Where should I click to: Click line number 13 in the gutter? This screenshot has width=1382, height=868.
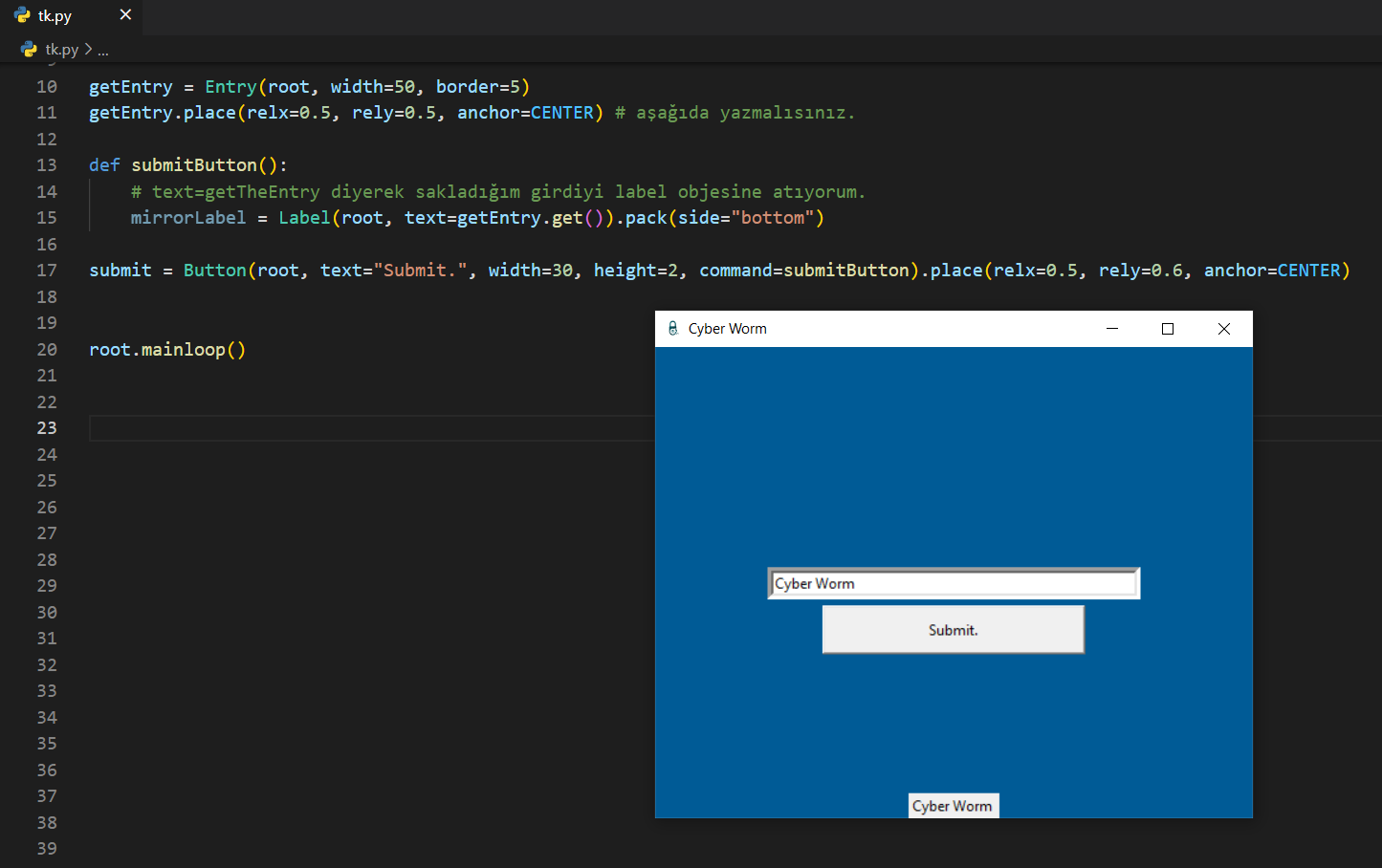[x=47, y=165]
